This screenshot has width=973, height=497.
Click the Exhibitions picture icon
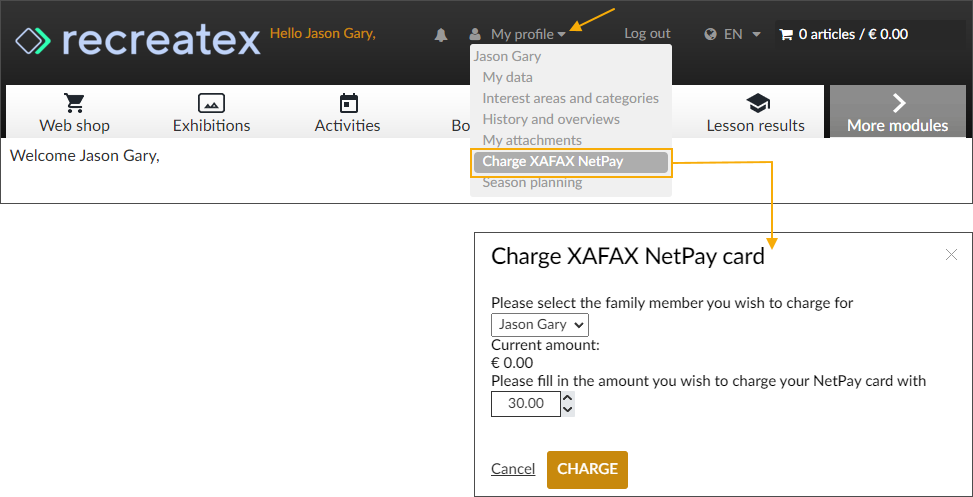pyautogui.click(x=211, y=103)
